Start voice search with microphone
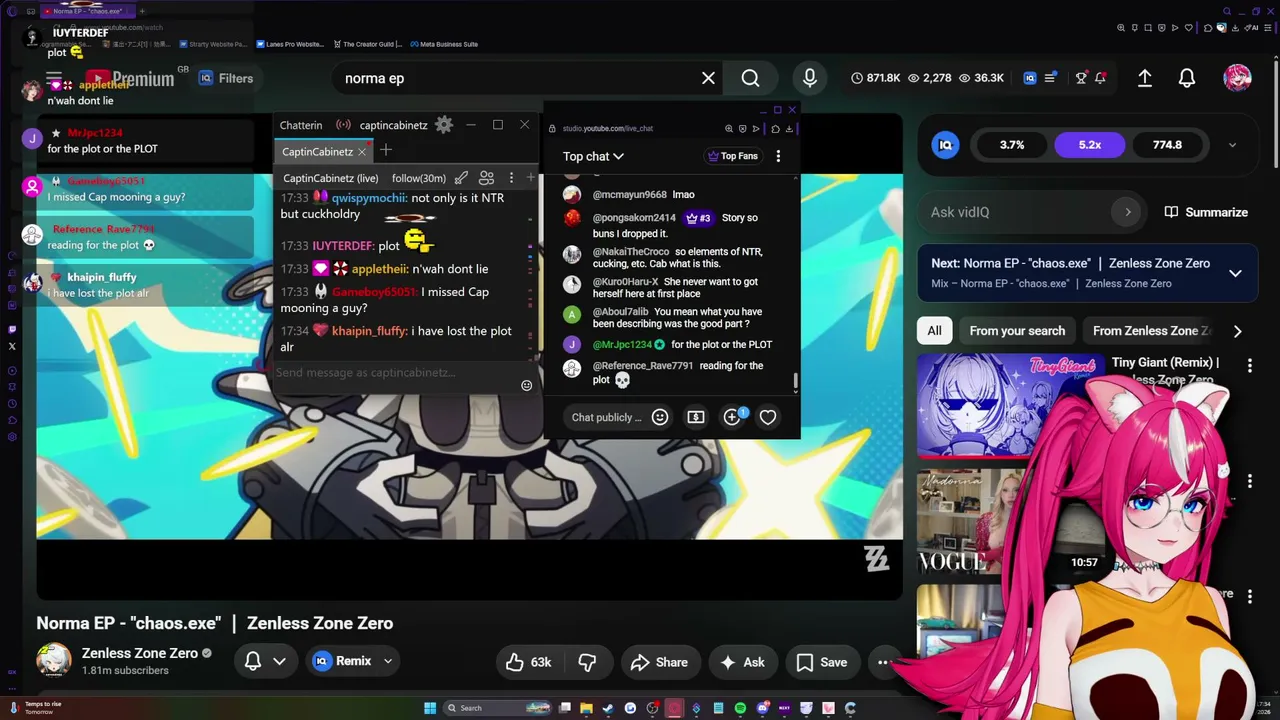This screenshot has height=720, width=1280. pyautogui.click(x=810, y=78)
